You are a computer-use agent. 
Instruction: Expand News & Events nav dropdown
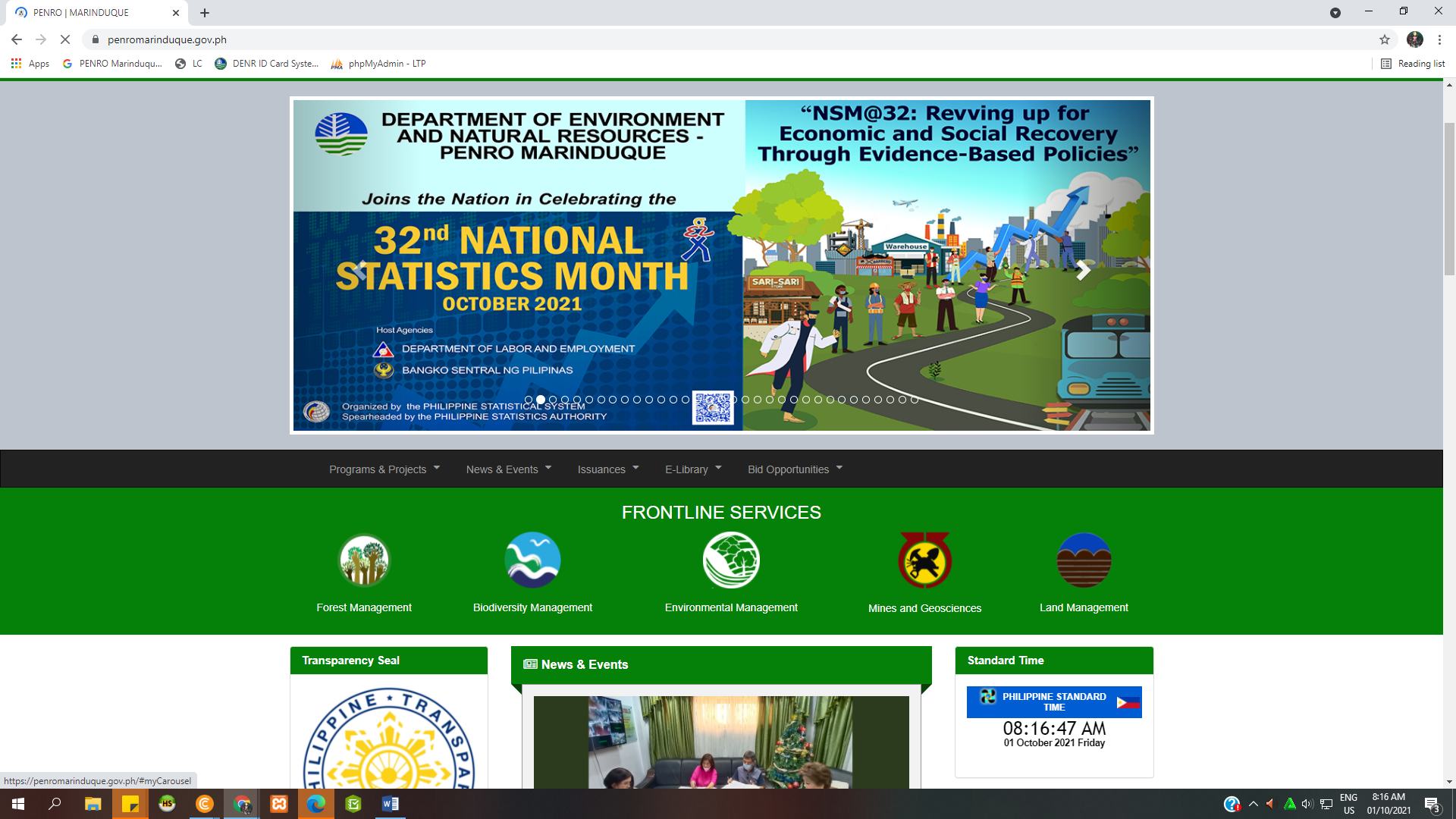pos(509,469)
